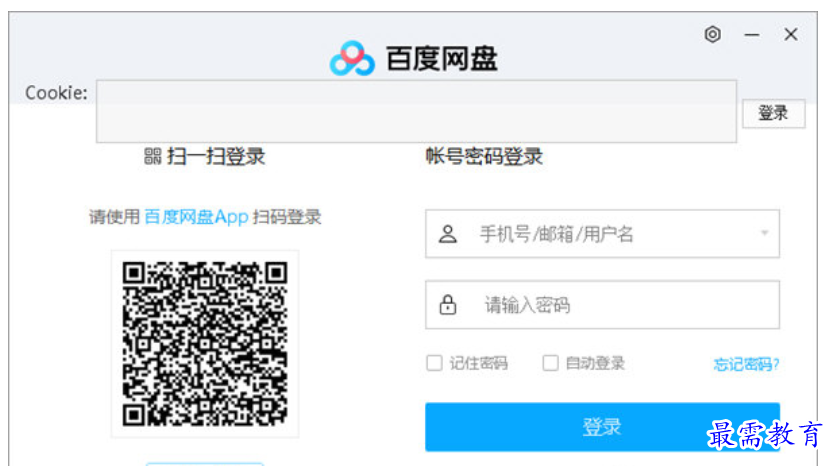Close the Baidu Netdisk login window
This screenshot has width=831, height=466.
791,34
